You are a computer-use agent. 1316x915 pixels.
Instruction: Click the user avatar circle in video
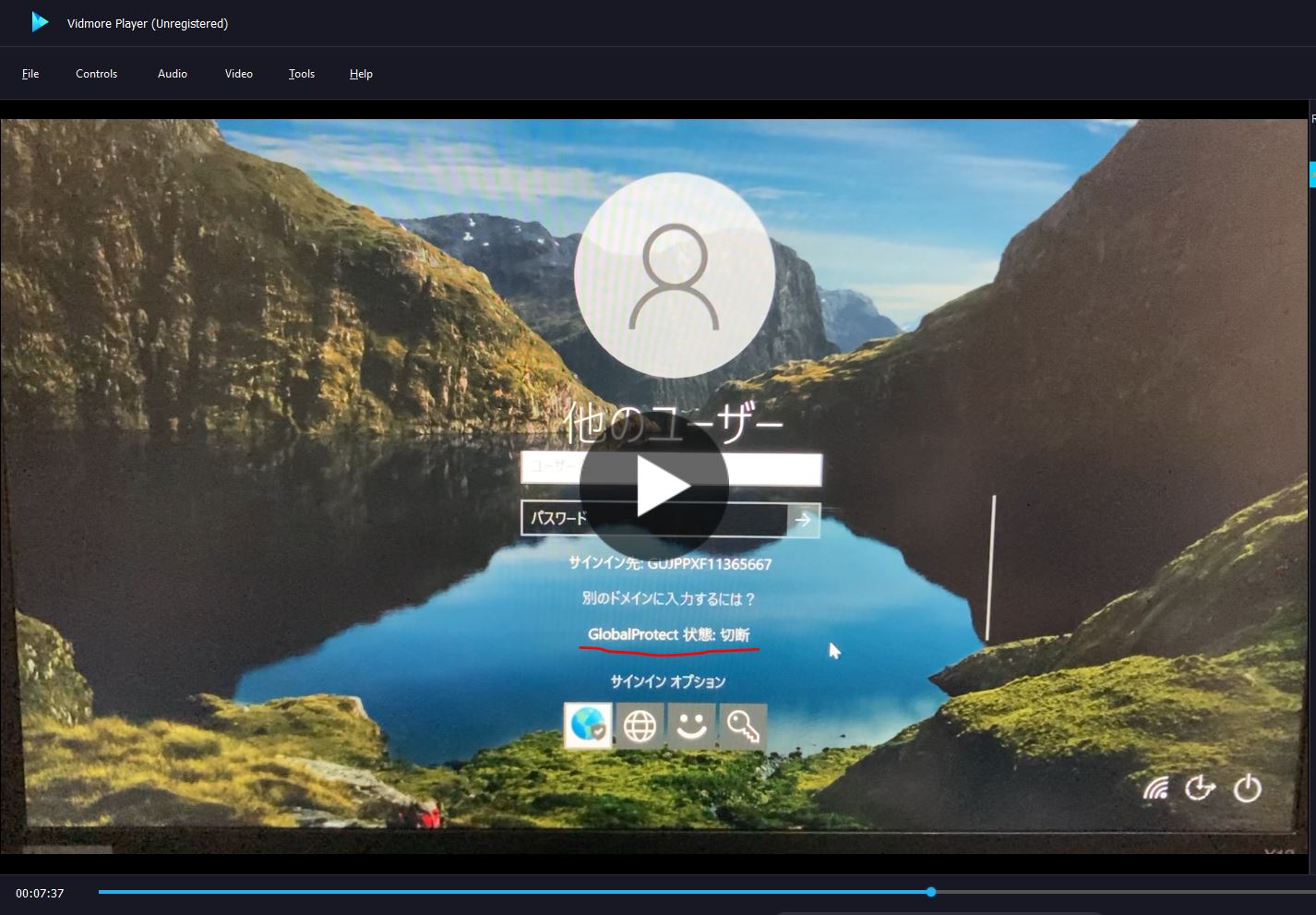click(675, 275)
